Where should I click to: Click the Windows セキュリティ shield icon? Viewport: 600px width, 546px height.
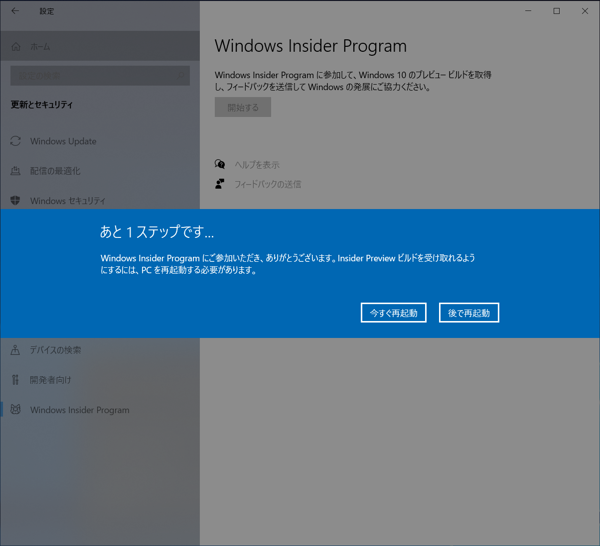point(16,200)
